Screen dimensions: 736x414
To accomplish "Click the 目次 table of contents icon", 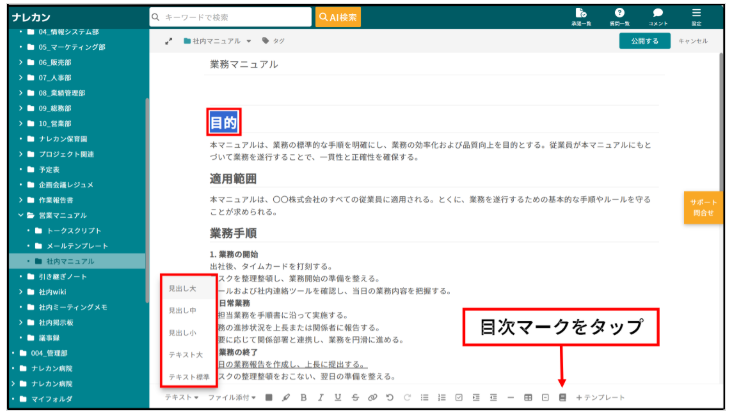I will (x=562, y=398).
